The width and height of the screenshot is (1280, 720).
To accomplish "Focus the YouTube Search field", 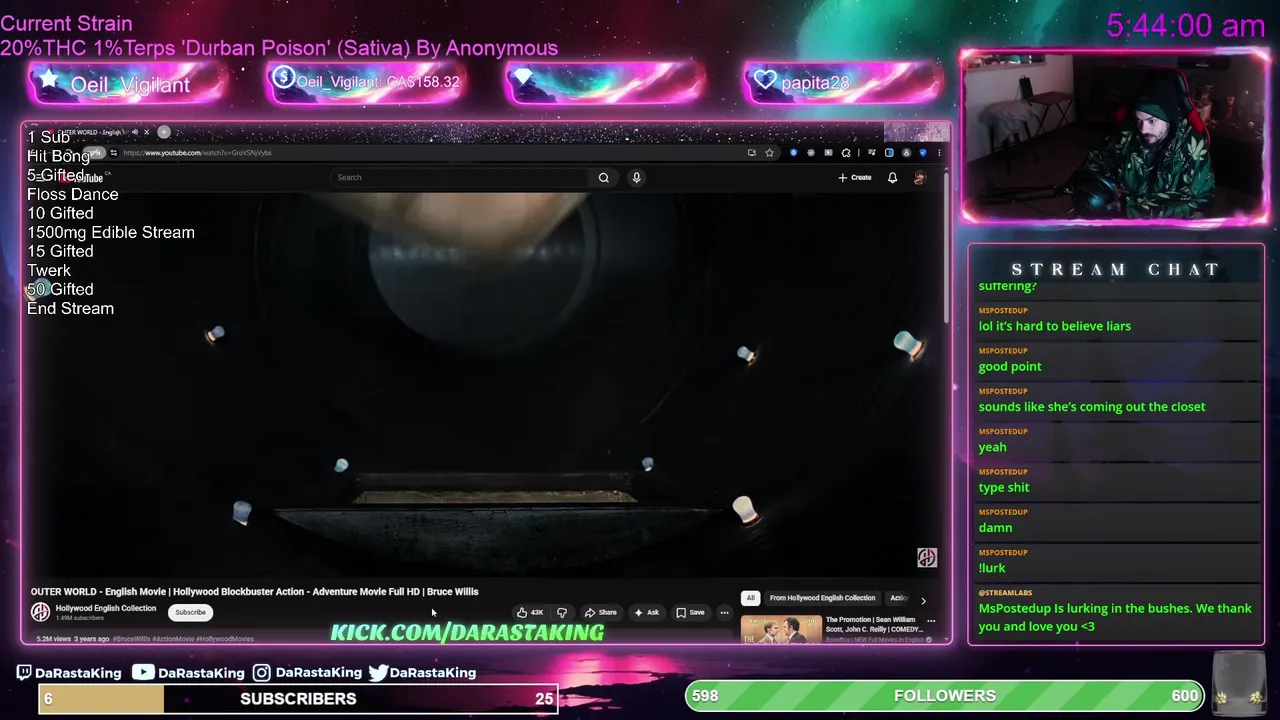I will pyautogui.click(x=460, y=177).
